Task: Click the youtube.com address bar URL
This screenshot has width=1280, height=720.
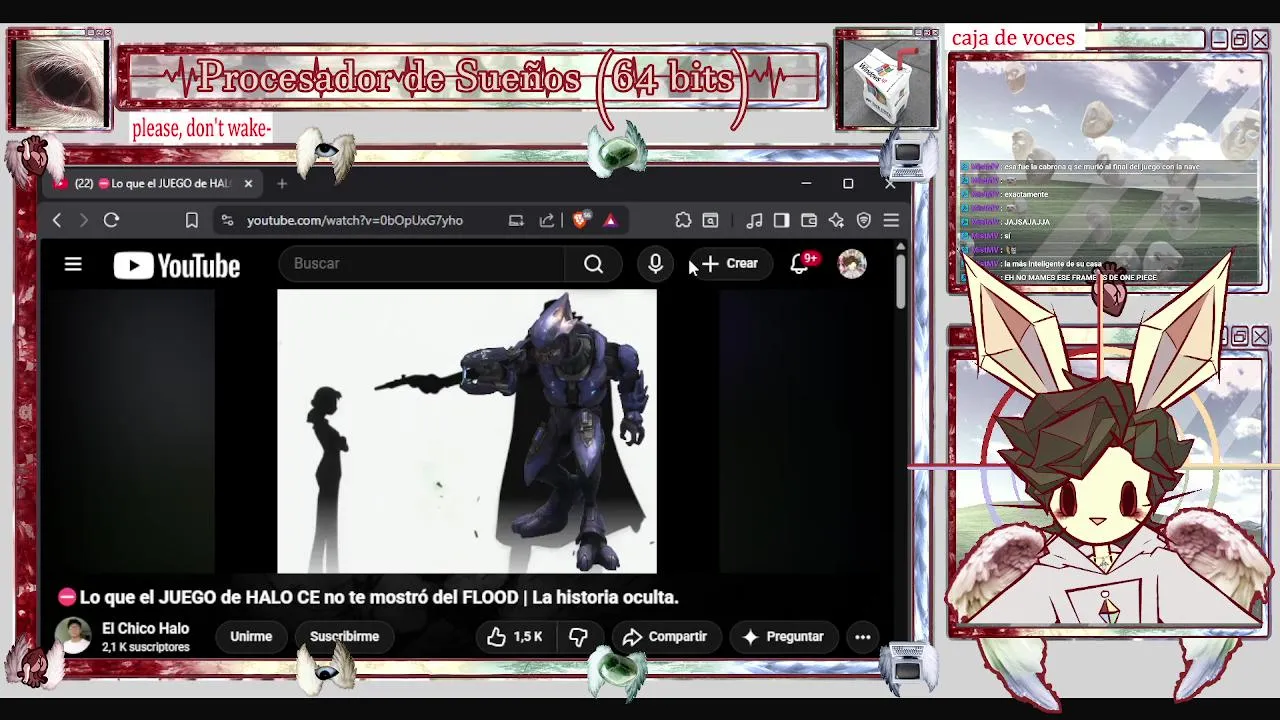Action: point(355,220)
